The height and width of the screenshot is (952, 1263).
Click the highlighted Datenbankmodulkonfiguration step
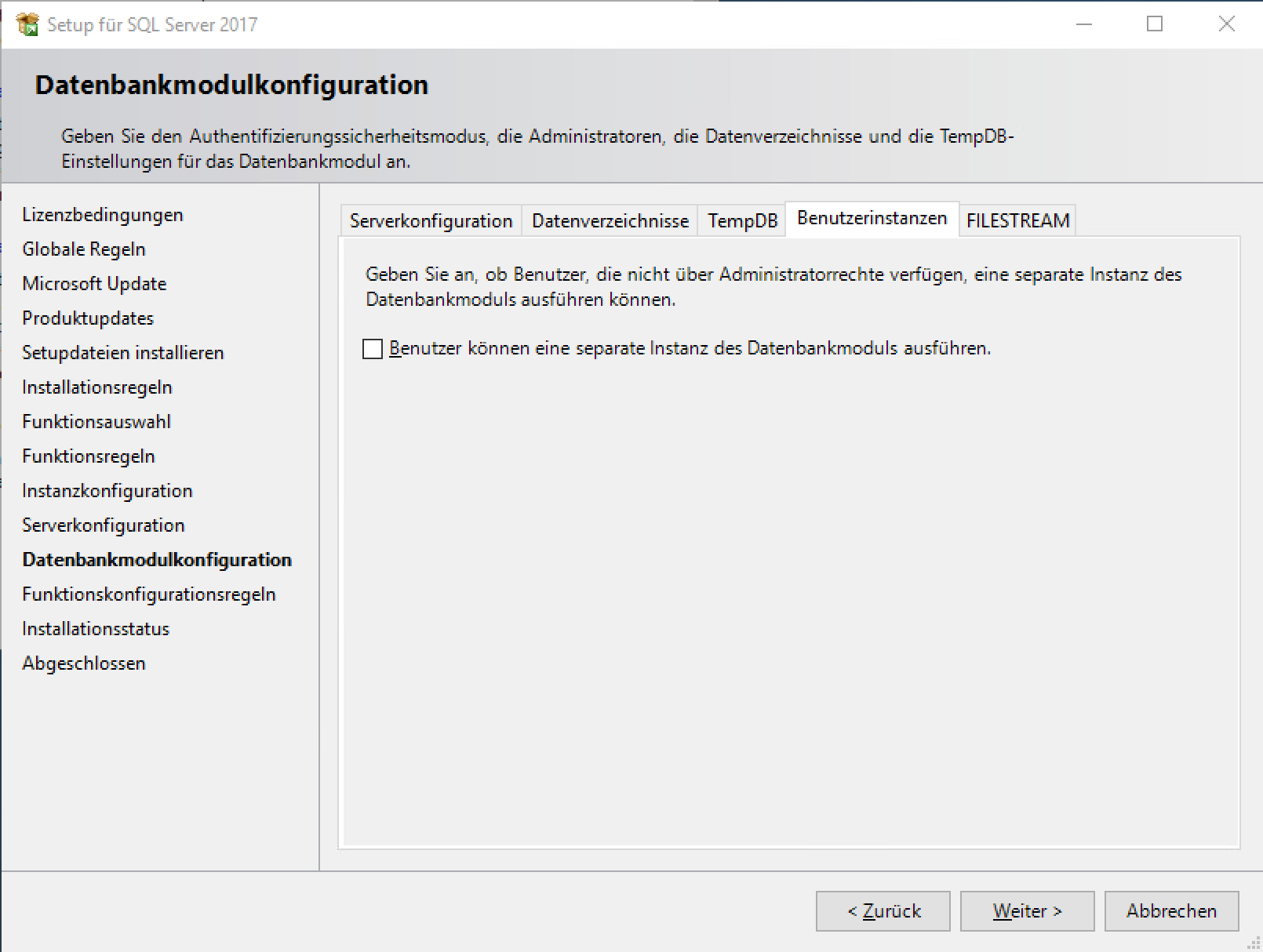[x=157, y=560]
